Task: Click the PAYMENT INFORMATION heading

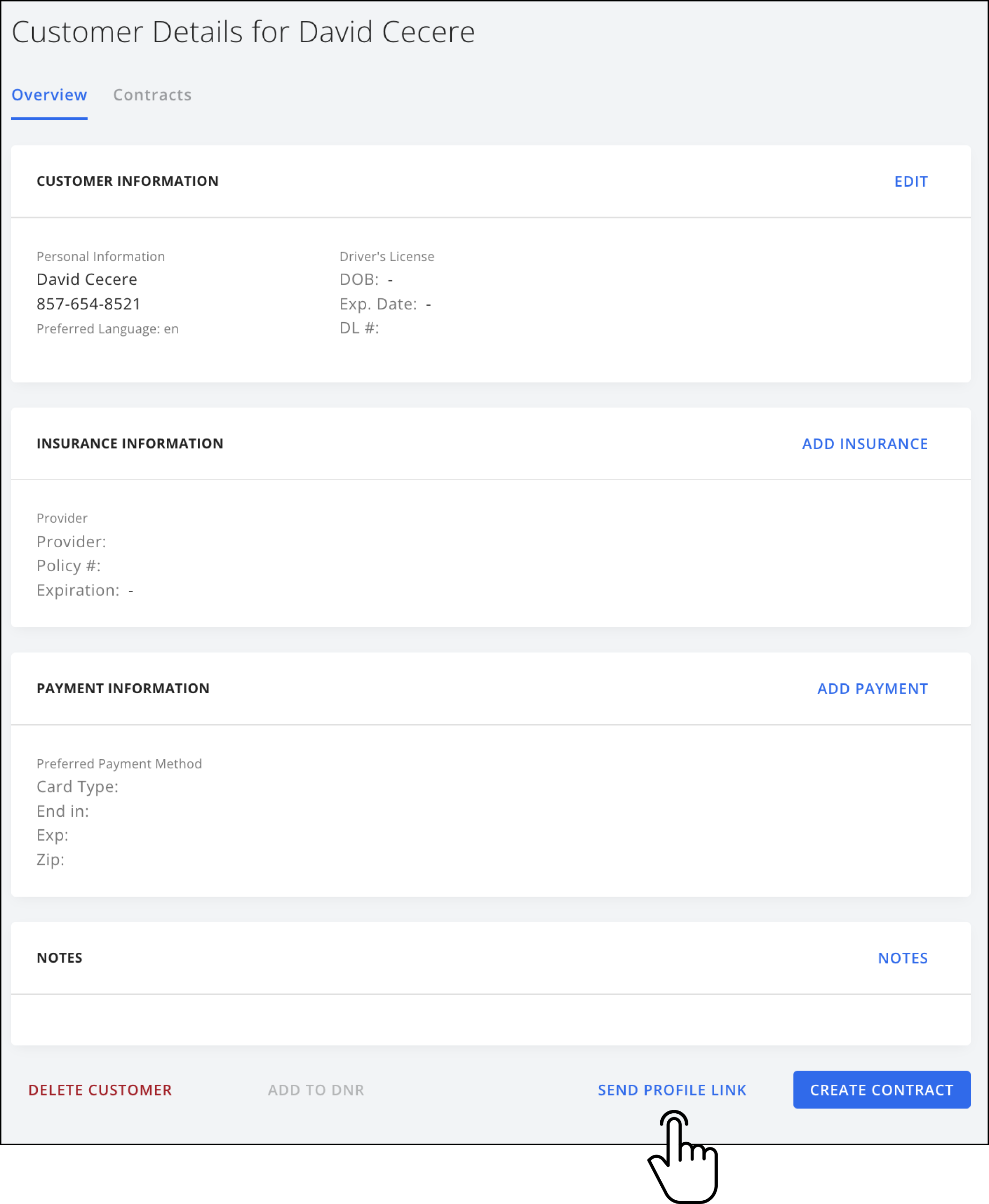Action: 123,689
